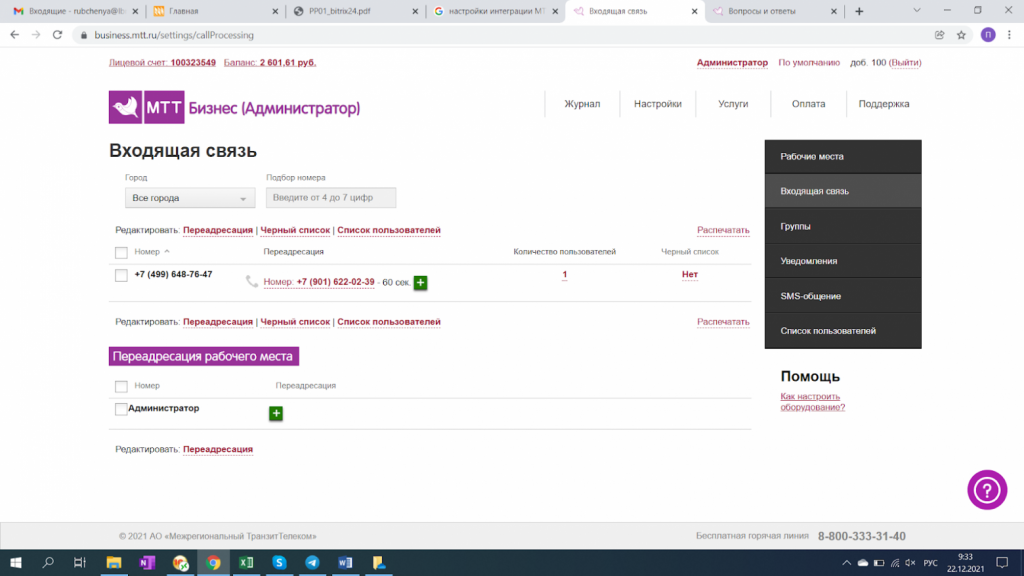
Task: Open Telegram from the taskbar
Action: pos(312,563)
